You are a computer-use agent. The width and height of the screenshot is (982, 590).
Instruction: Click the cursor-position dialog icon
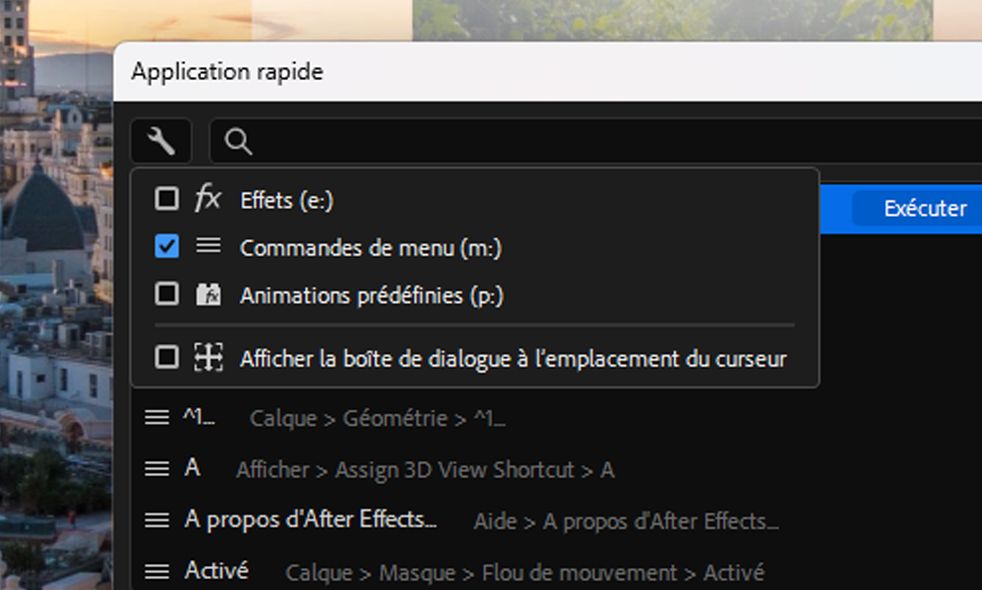[207, 357]
